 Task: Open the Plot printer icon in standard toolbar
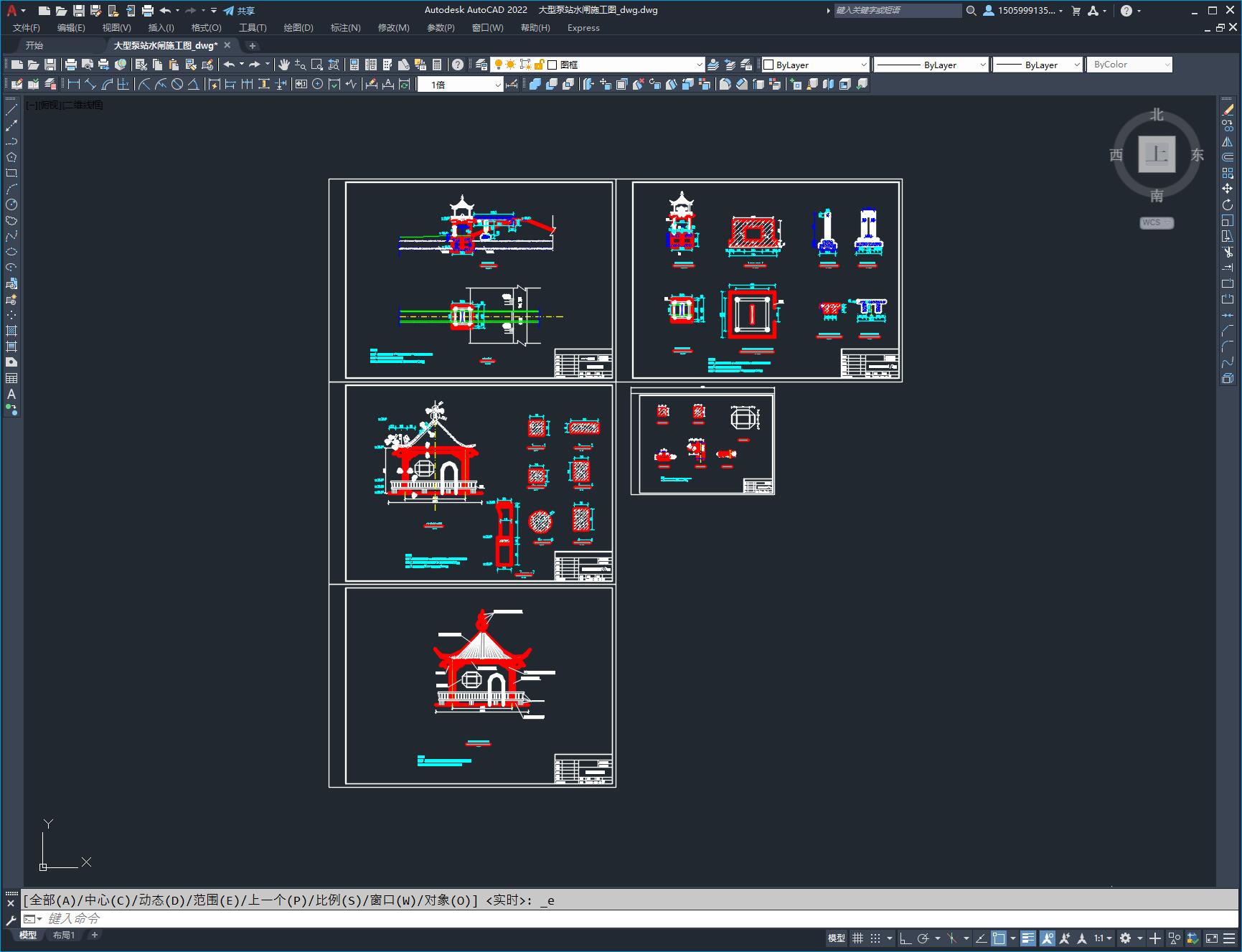[71, 65]
